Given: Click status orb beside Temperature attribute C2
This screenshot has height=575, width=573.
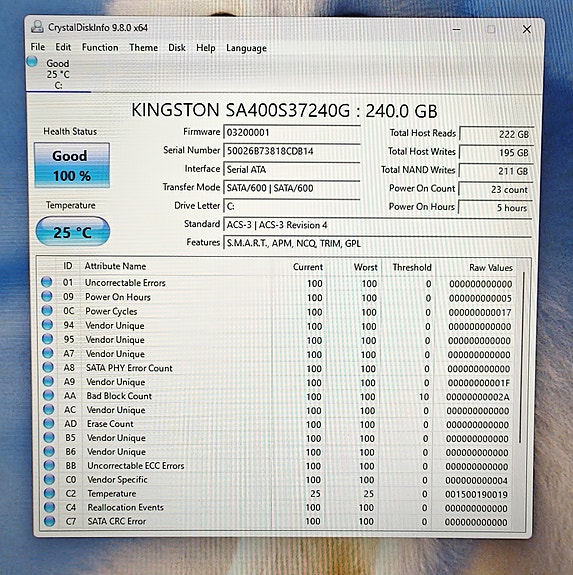Looking at the screenshot, I should click(49, 493).
